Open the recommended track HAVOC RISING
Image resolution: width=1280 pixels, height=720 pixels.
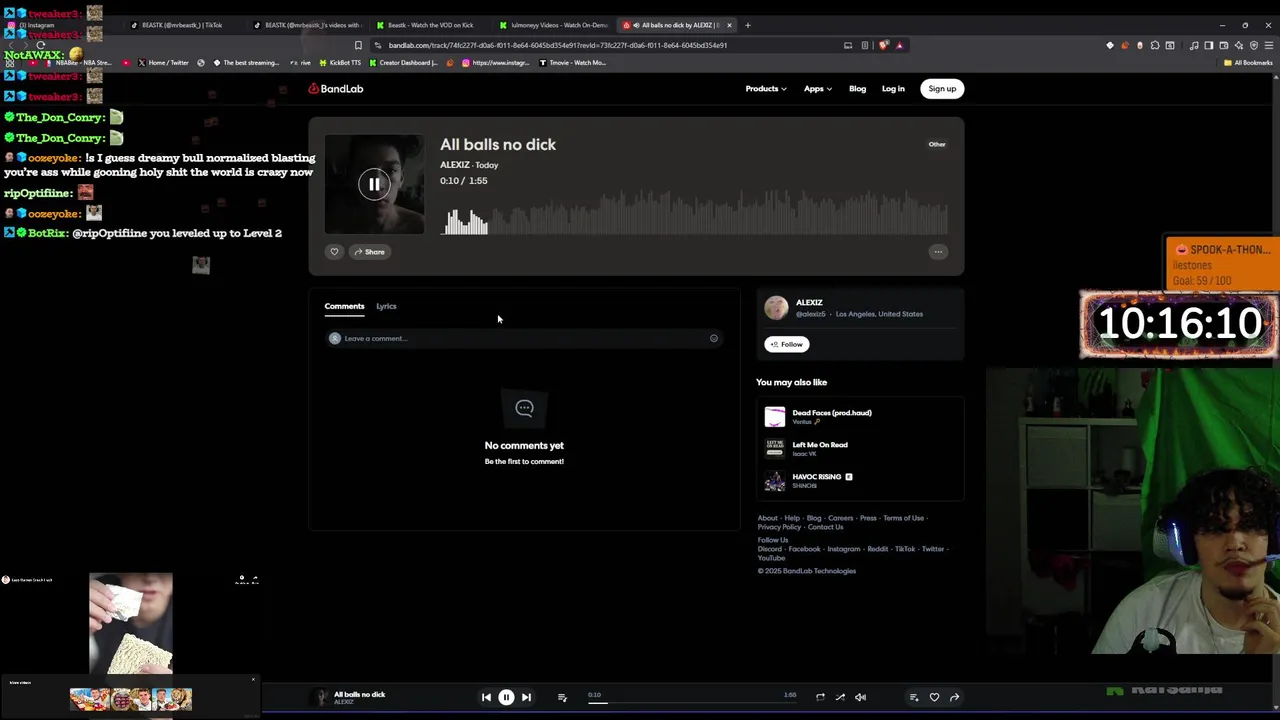tap(817, 477)
